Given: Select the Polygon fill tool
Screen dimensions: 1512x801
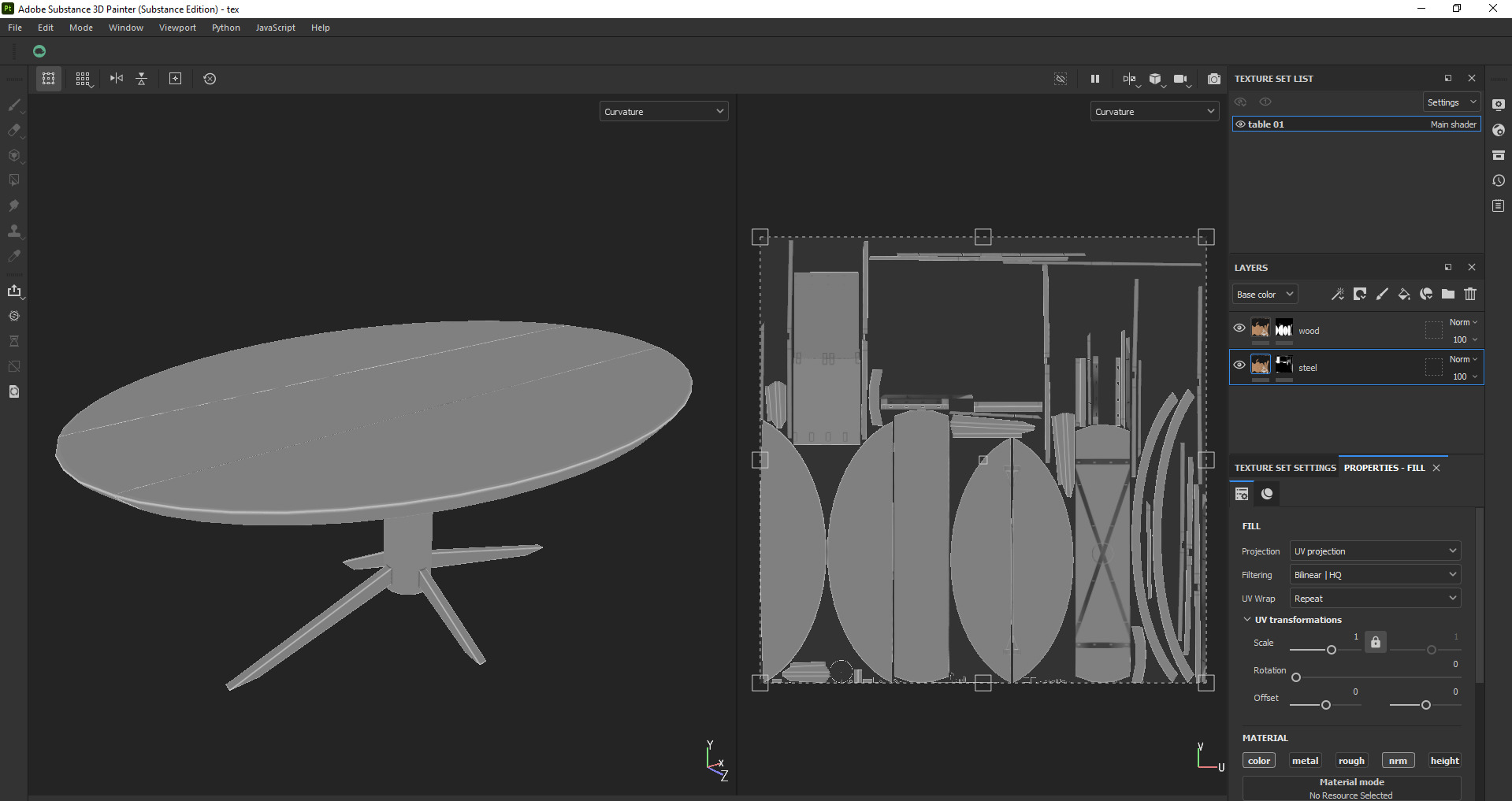Looking at the screenshot, I should 14,180.
